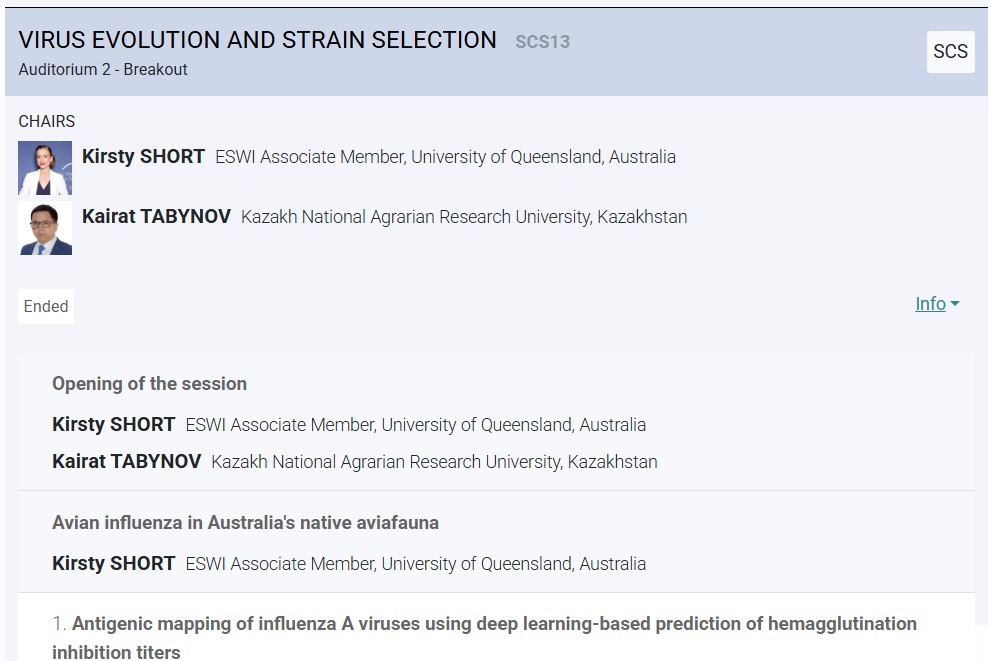
Task: Open the Virus Evolution and Strain Selection title
Action: (x=257, y=40)
